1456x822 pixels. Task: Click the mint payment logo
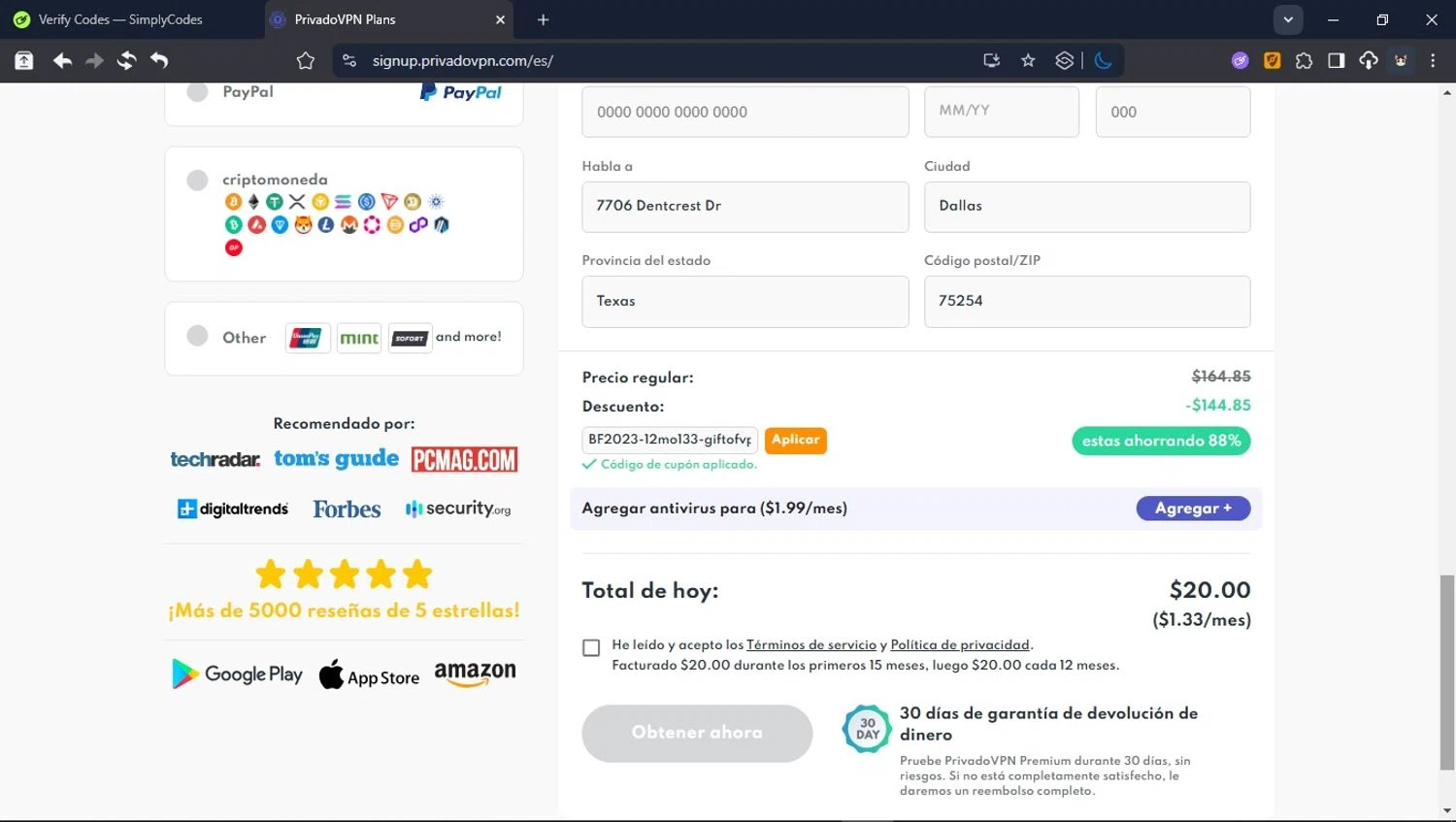(359, 338)
